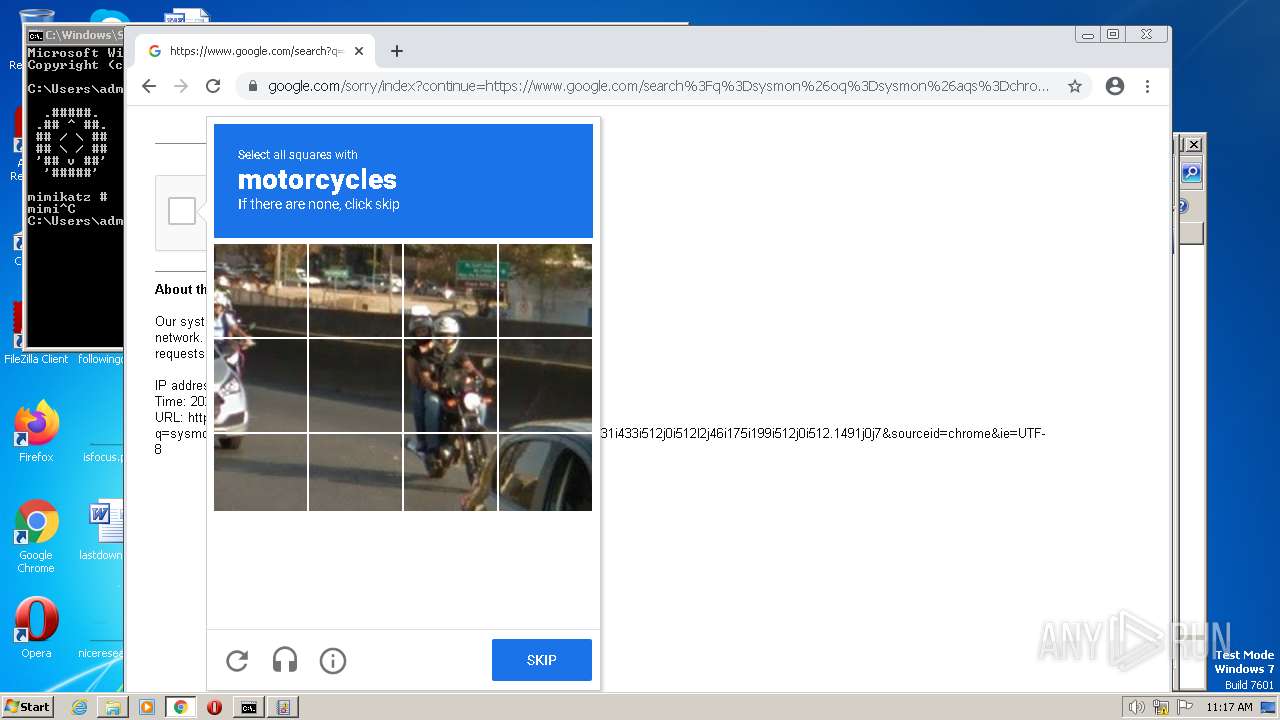Image resolution: width=1280 pixels, height=720 pixels.
Task: Select the isfocus desktop file
Action: click(x=102, y=457)
